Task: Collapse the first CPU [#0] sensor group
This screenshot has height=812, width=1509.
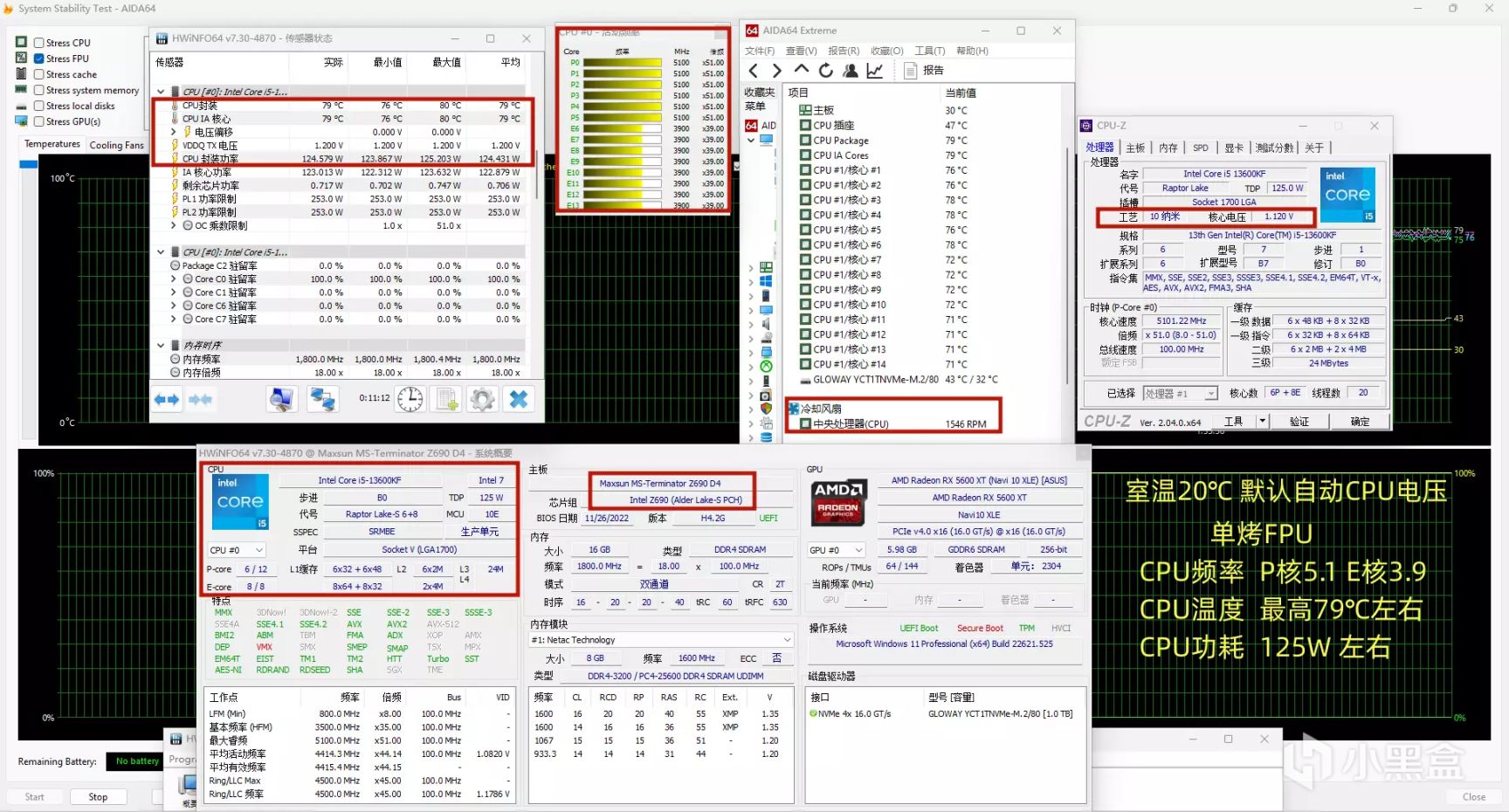Action: point(161,92)
